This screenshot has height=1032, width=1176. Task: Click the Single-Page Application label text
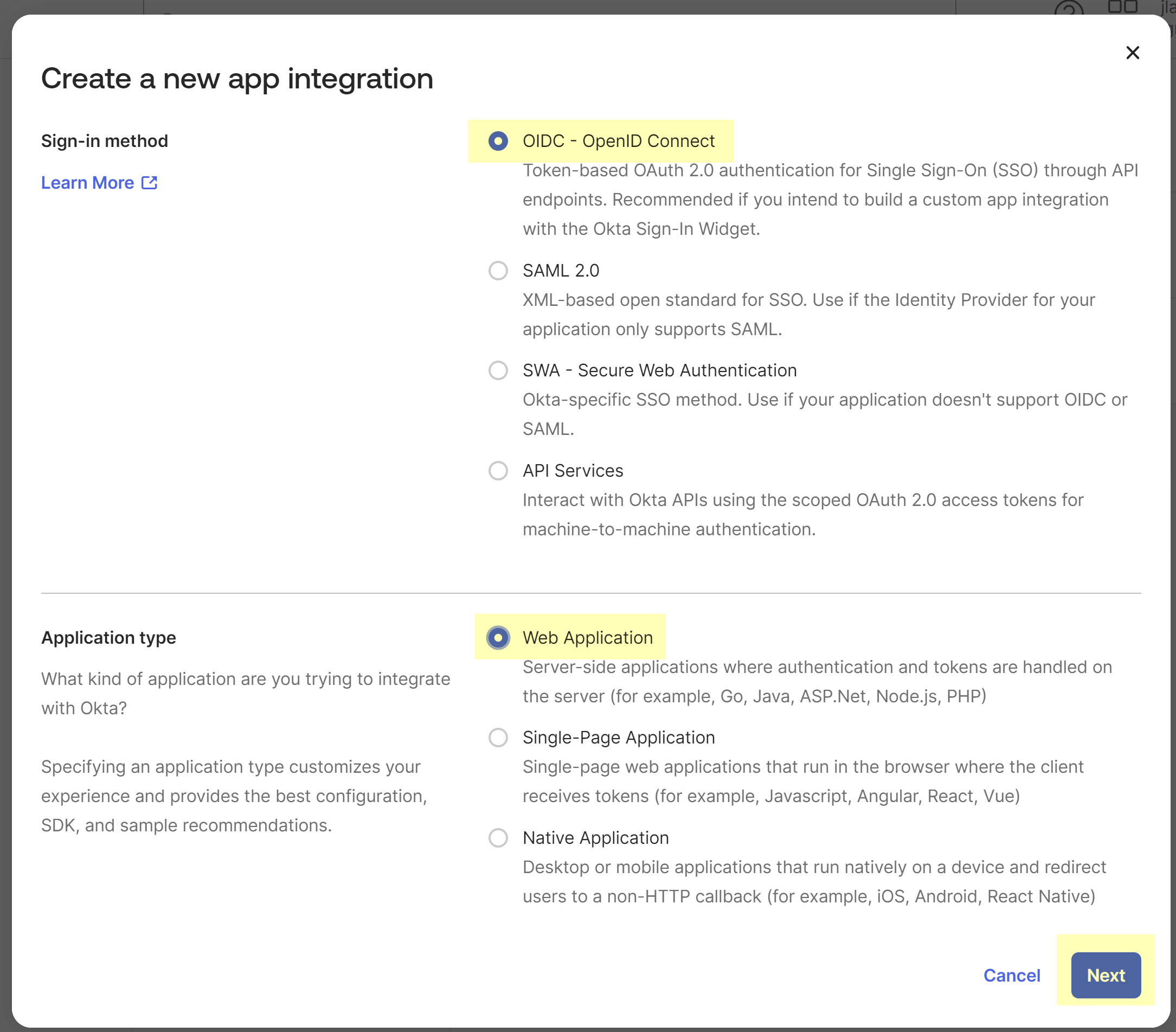tap(618, 738)
